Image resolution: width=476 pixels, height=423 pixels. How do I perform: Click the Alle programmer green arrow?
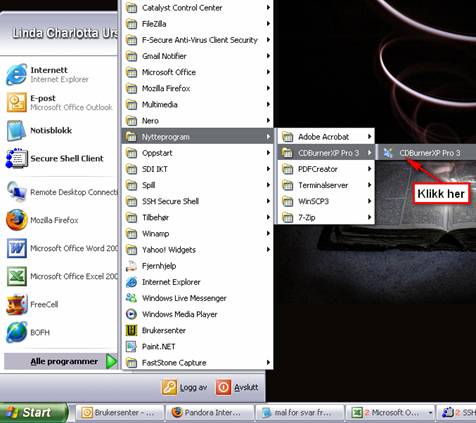111,361
